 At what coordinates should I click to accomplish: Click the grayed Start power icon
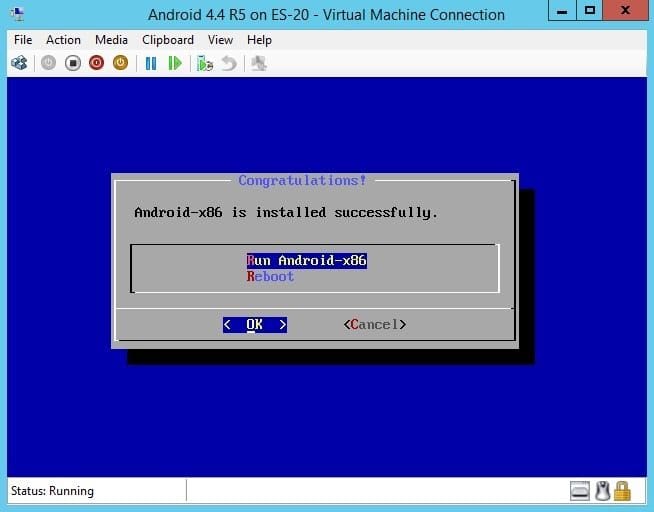(x=48, y=63)
